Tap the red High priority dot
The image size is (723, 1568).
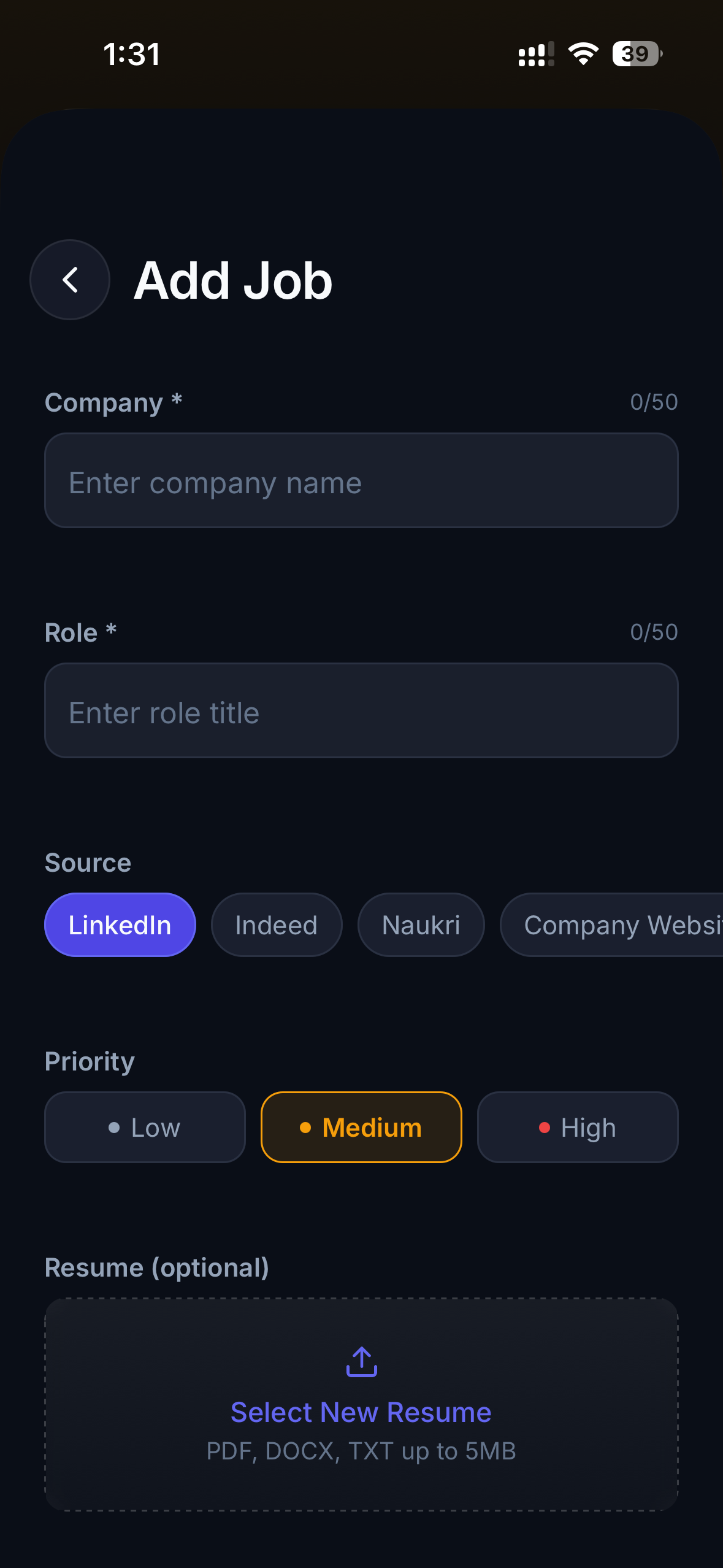point(544,1128)
